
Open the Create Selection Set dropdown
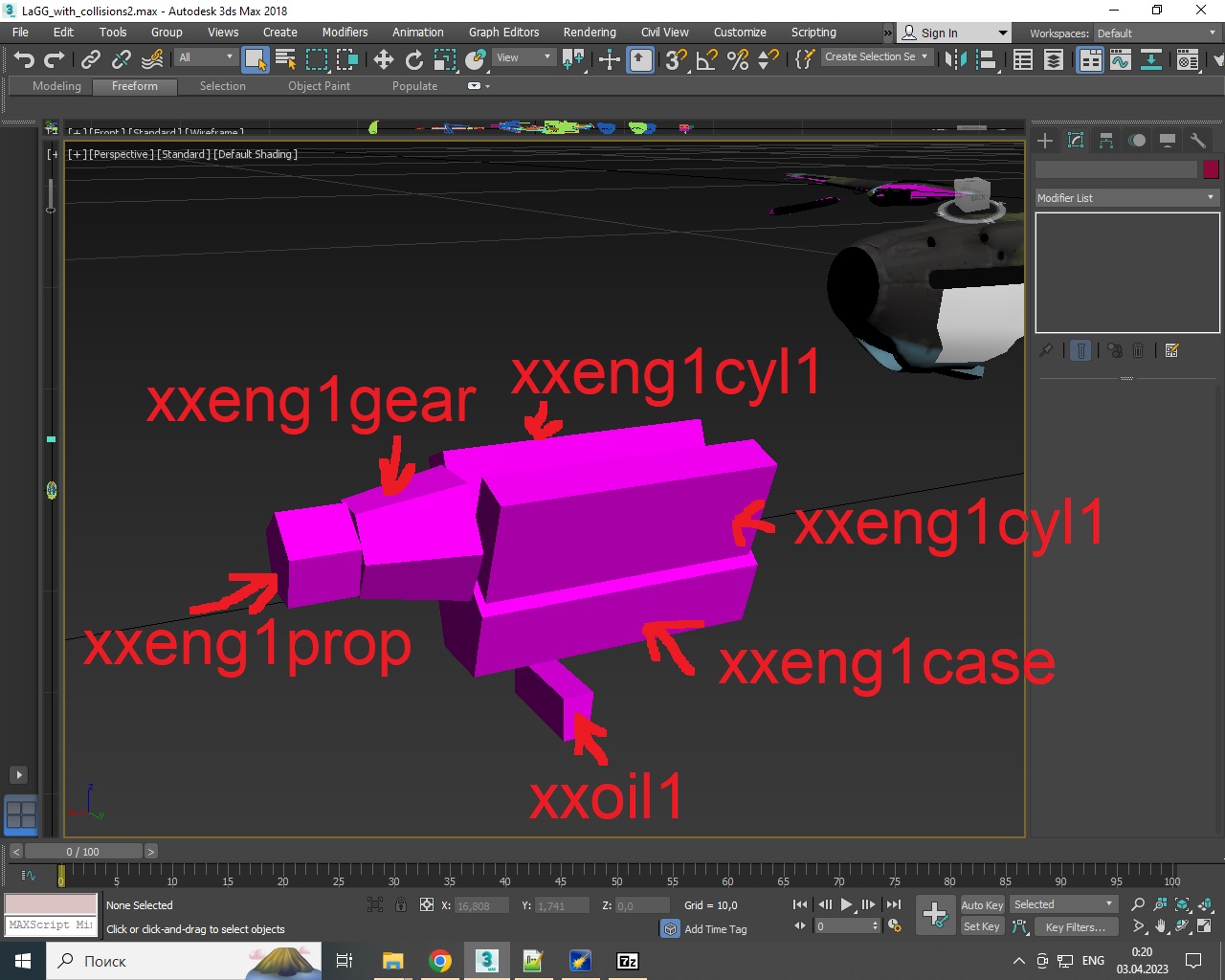pos(876,57)
